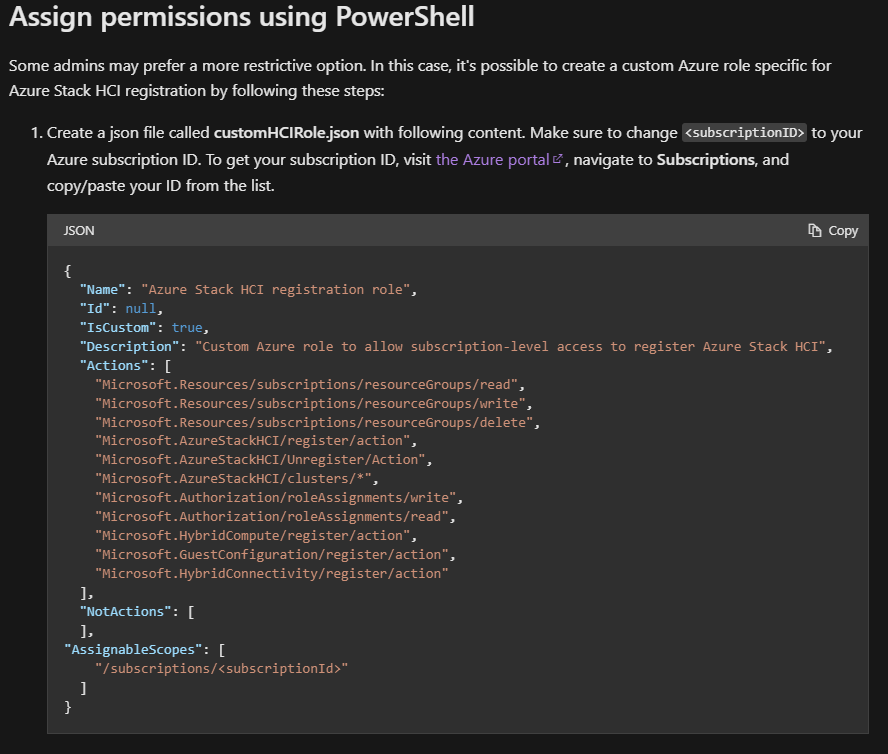Click the copy icon in code header
This screenshot has width=888, height=754.
814,231
